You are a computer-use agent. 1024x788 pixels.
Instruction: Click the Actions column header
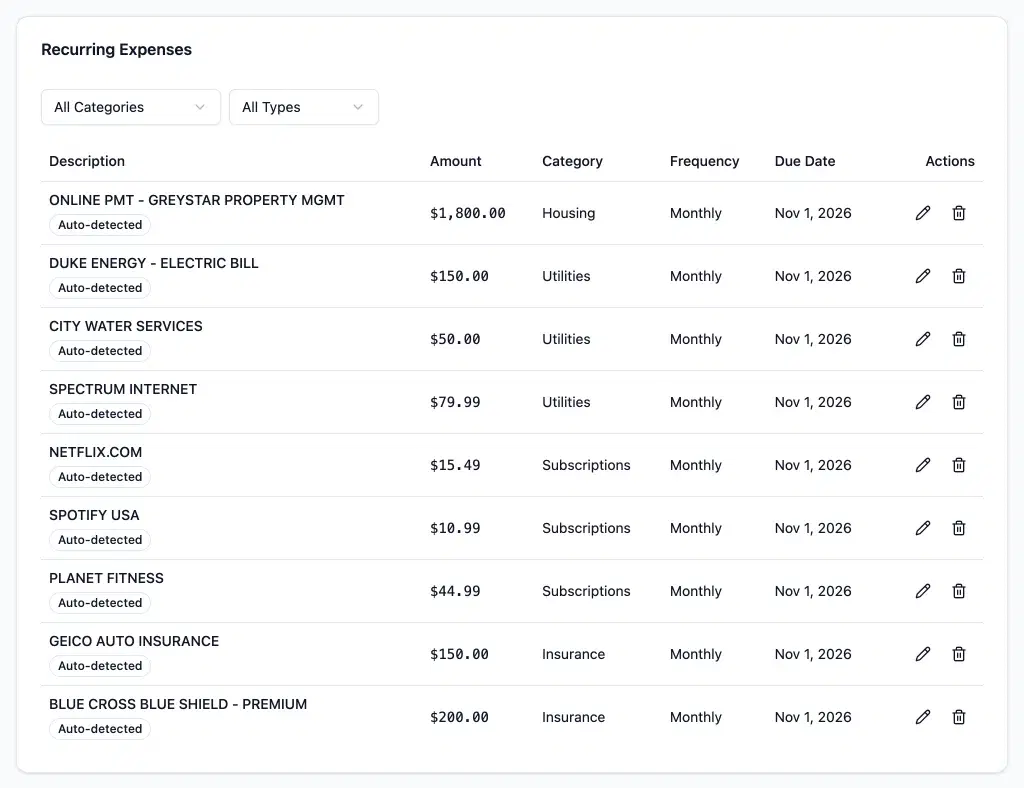tap(950, 161)
